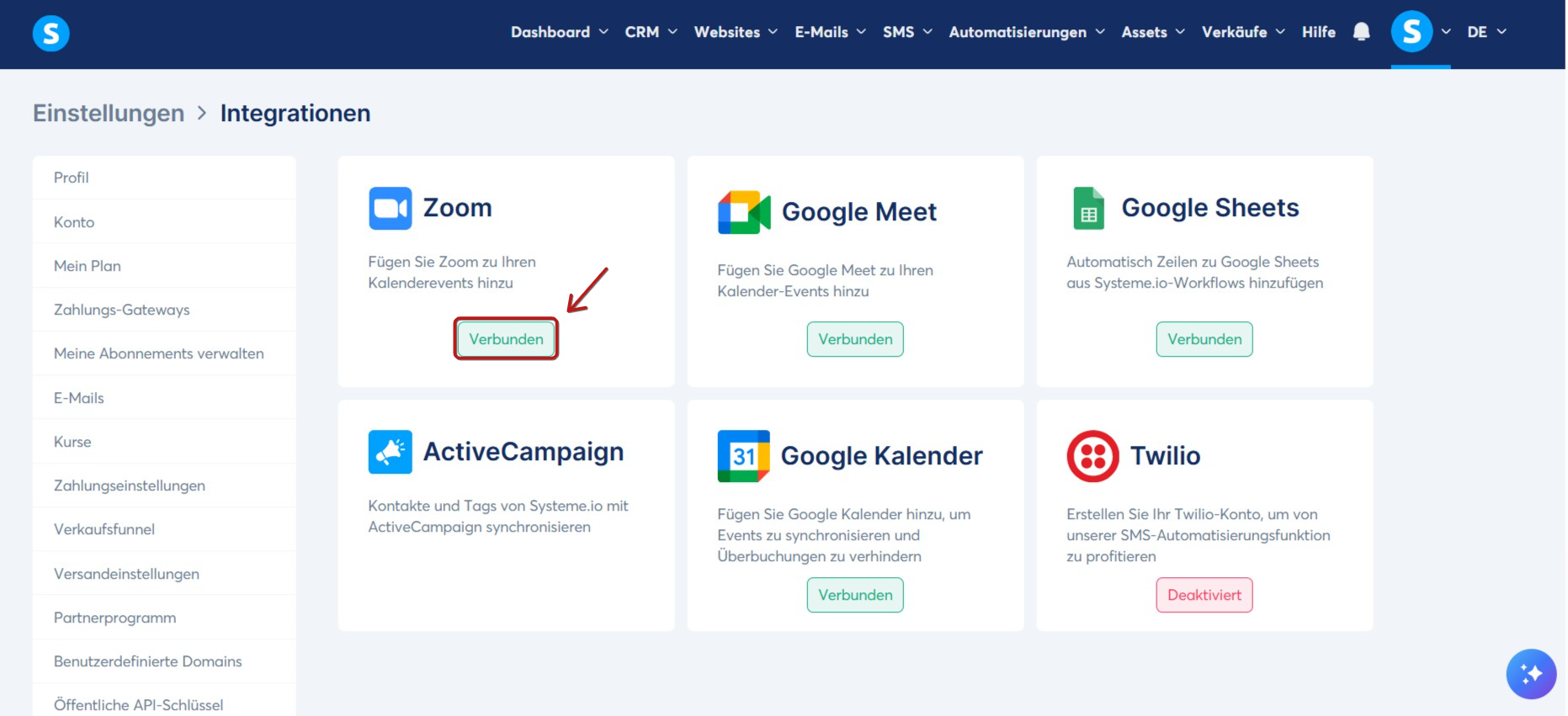Select Benutzerdefinierte Domains

coord(164,661)
